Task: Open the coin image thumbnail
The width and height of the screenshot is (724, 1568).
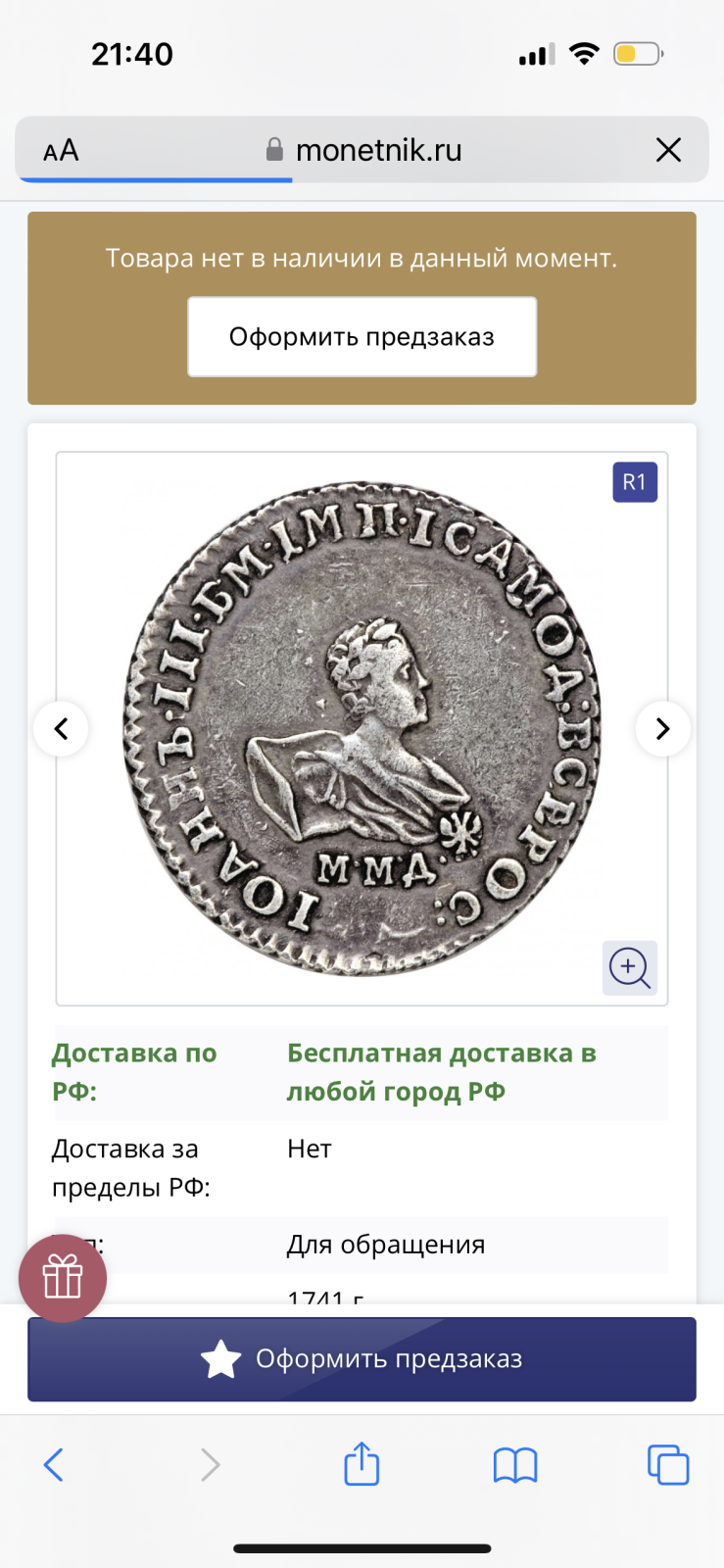Action: tap(362, 729)
